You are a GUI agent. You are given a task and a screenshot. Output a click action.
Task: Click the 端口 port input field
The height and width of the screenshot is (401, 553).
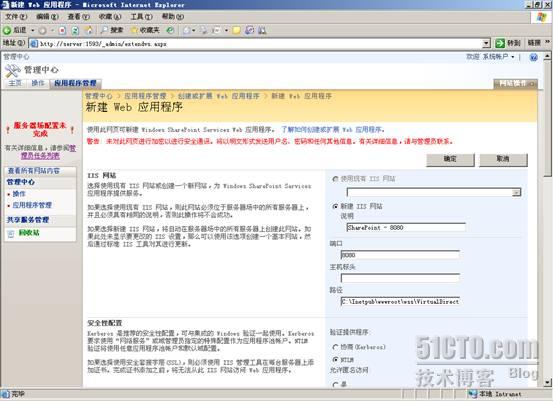pos(400,255)
